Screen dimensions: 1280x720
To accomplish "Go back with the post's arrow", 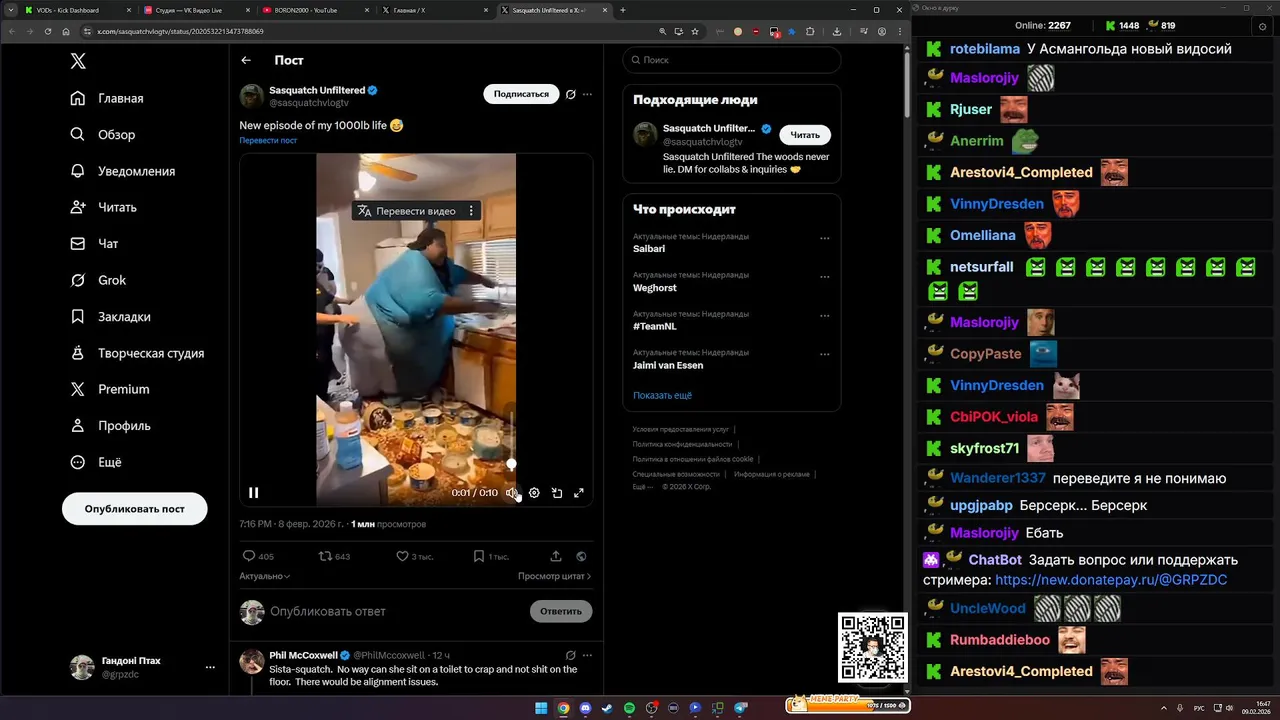I will (x=246, y=60).
